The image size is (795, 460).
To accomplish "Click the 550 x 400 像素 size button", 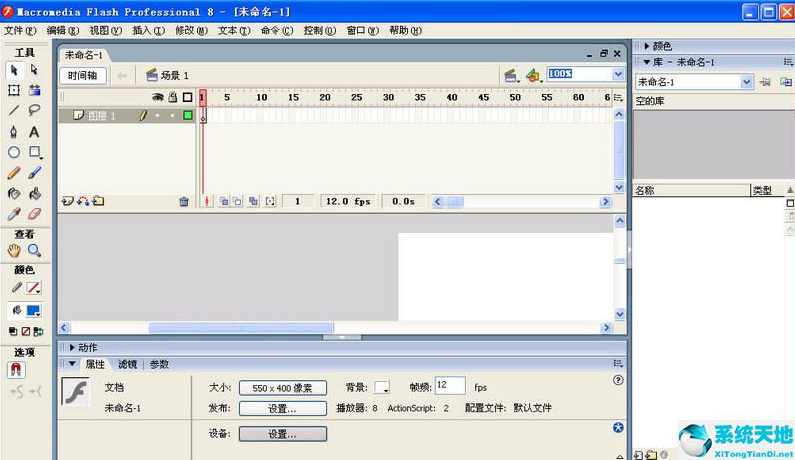I will [282, 388].
